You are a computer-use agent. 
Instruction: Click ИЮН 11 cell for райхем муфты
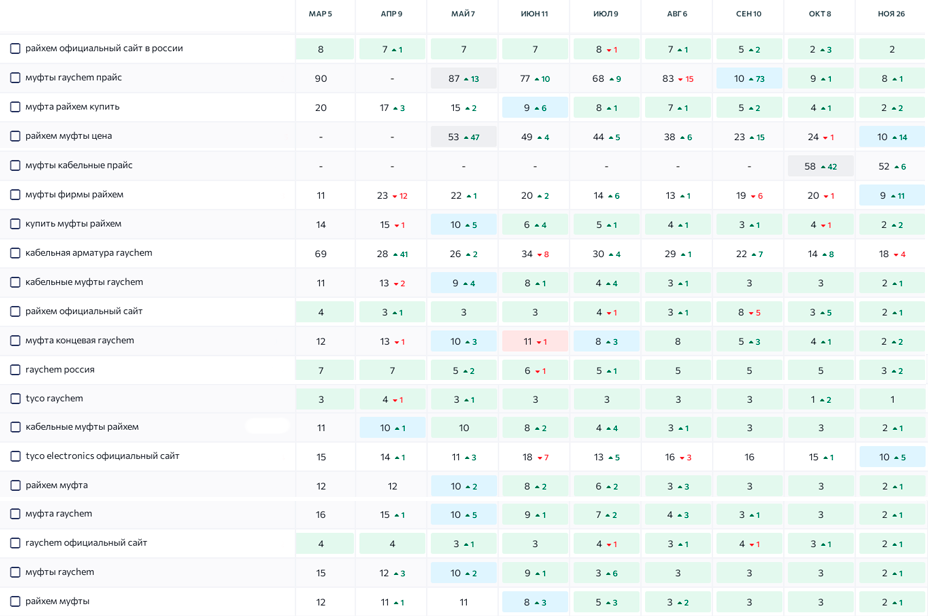click(534, 602)
